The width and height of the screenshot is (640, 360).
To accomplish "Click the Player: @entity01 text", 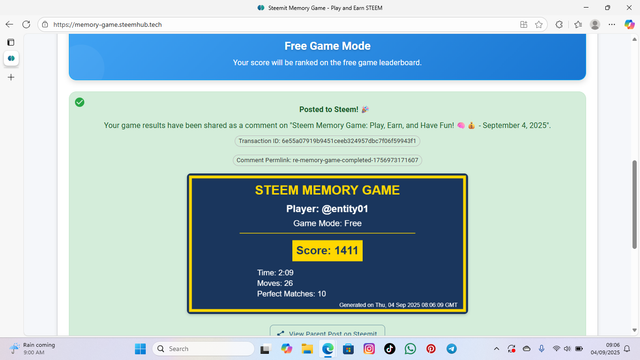I will [327, 209].
